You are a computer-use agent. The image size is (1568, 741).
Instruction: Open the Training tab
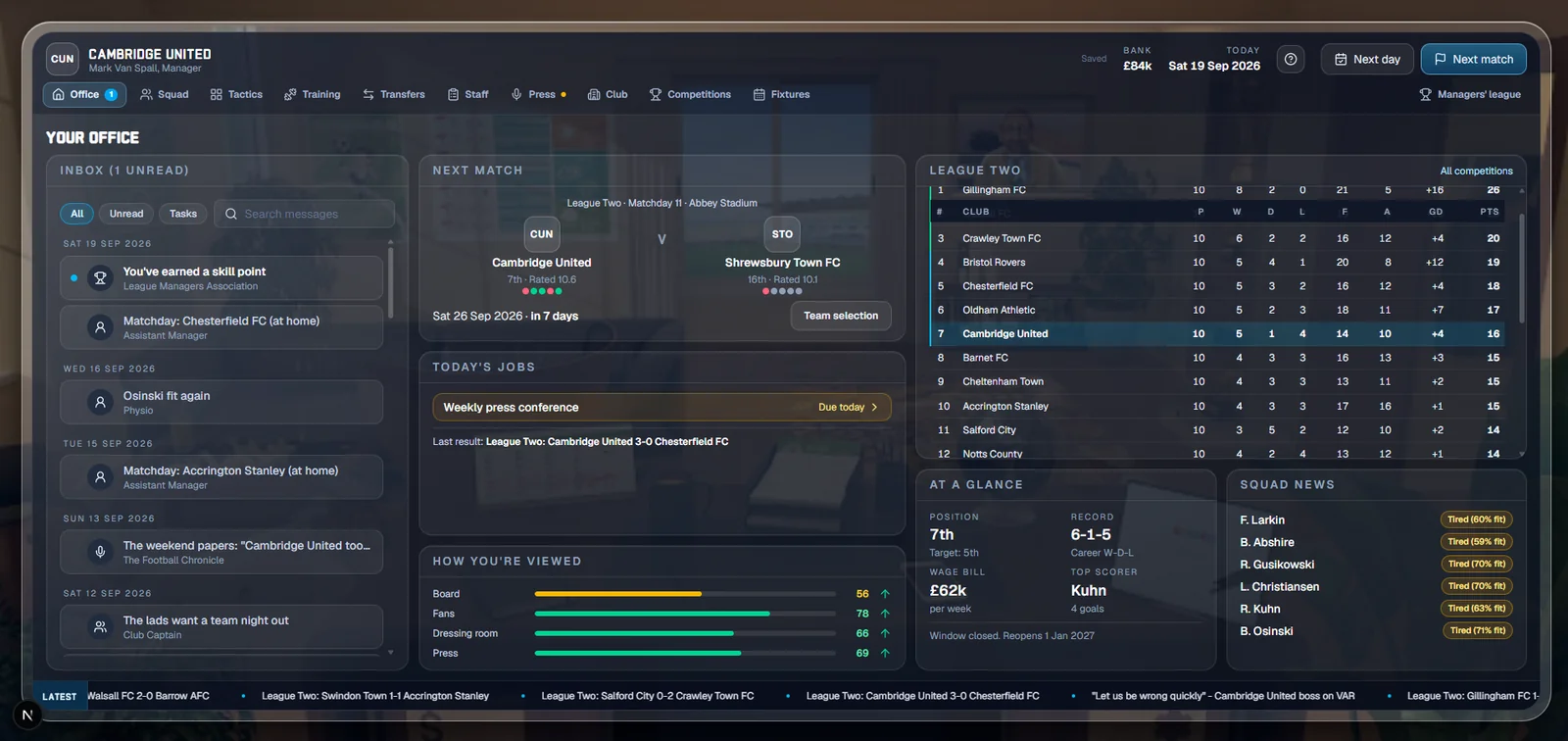click(x=312, y=94)
